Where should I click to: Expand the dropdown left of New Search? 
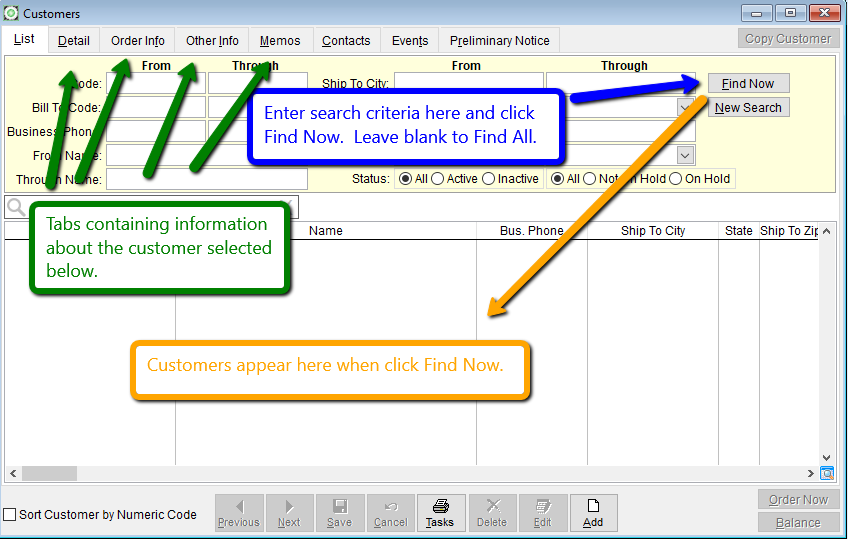[x=686, y=106]
